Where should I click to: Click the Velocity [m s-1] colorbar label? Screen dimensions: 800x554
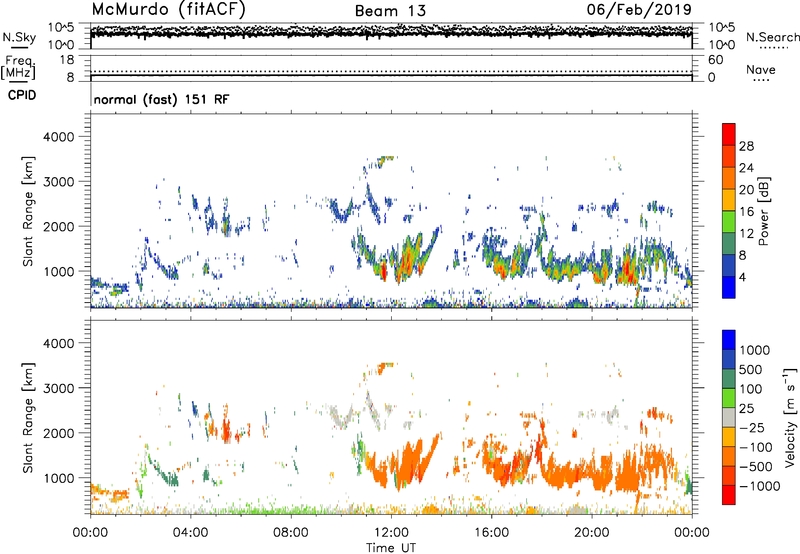click(790, 417)
